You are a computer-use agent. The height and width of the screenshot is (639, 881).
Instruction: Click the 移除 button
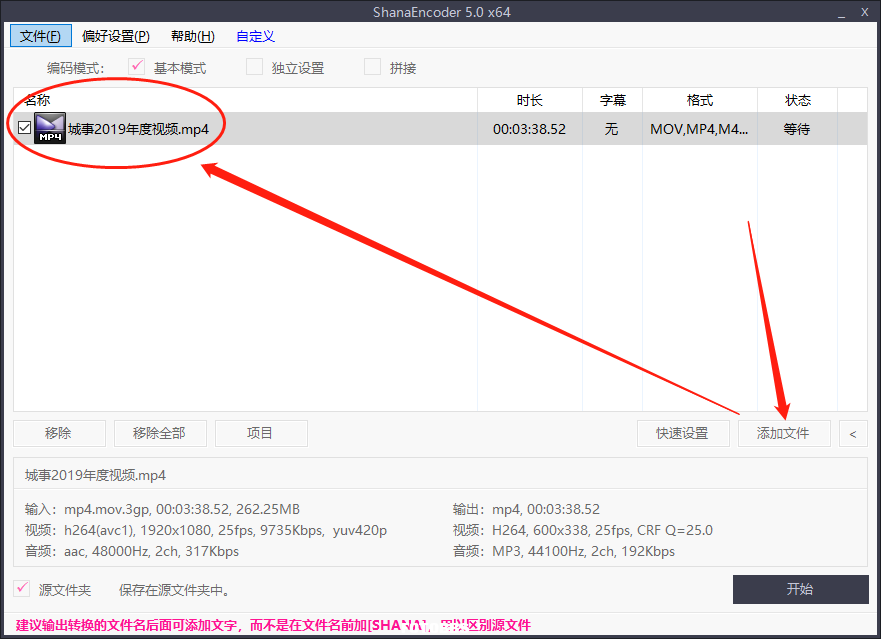pos(59,433)
